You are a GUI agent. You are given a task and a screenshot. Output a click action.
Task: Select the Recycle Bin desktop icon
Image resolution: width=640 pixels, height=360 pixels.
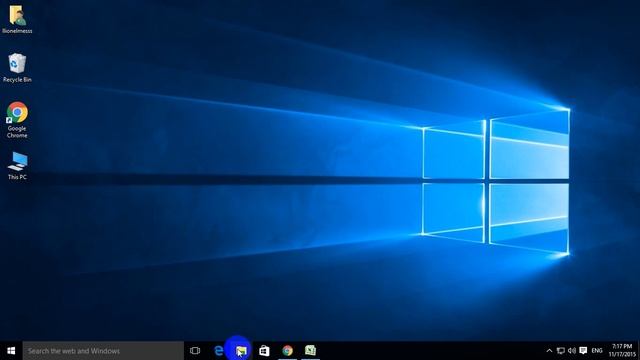point(17,68)
